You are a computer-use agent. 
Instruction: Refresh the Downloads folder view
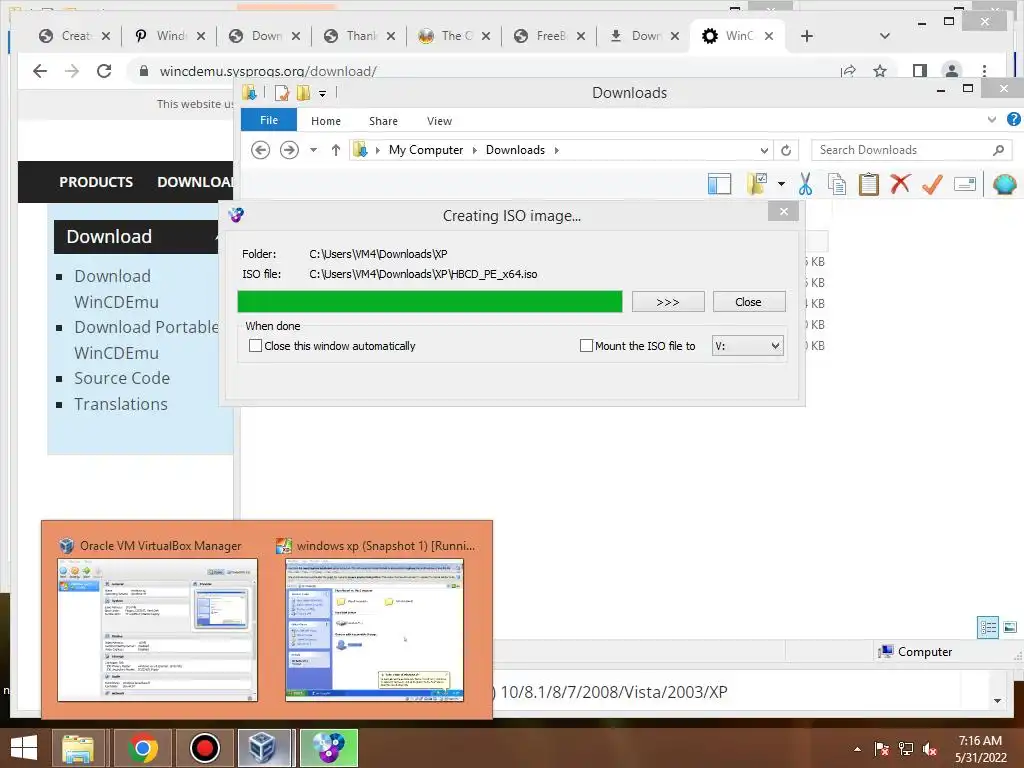pyautogui.click(x=786, y=150)
